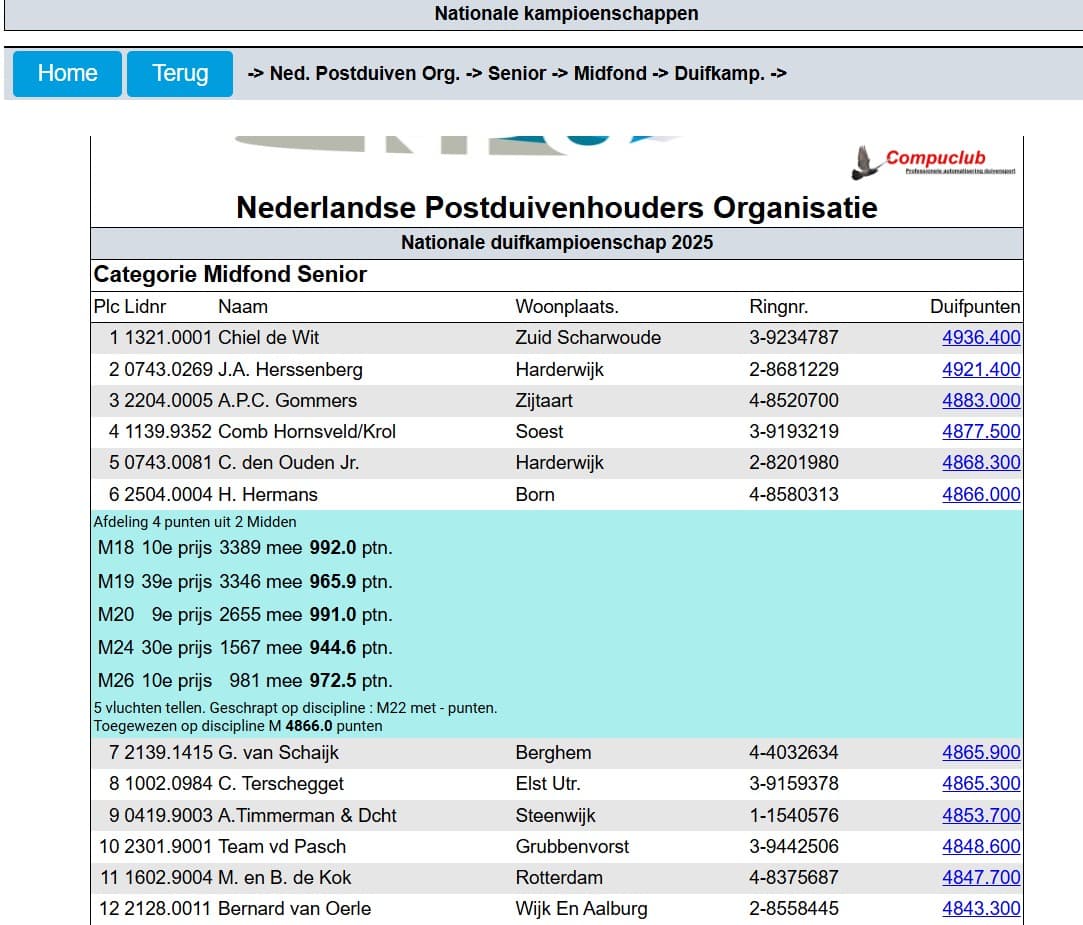1083x925 pixels.
Task: Click M. en B. de Kok 4847.700
Action: 980,878
